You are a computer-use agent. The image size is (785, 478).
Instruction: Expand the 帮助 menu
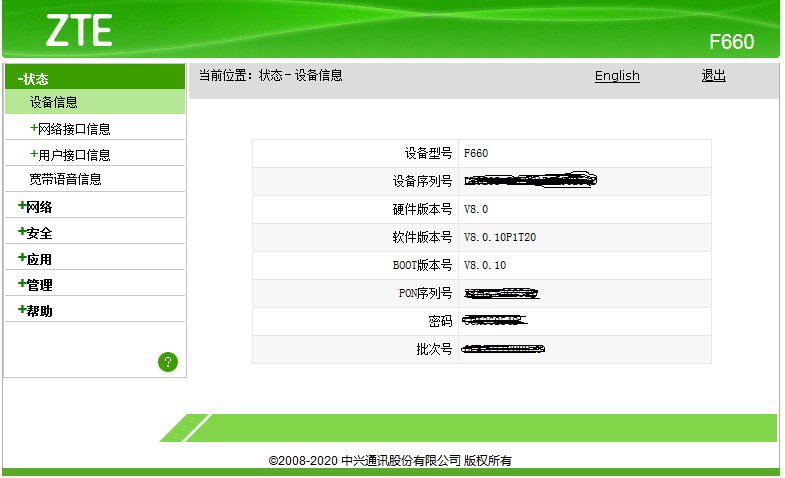coord(35,311)
